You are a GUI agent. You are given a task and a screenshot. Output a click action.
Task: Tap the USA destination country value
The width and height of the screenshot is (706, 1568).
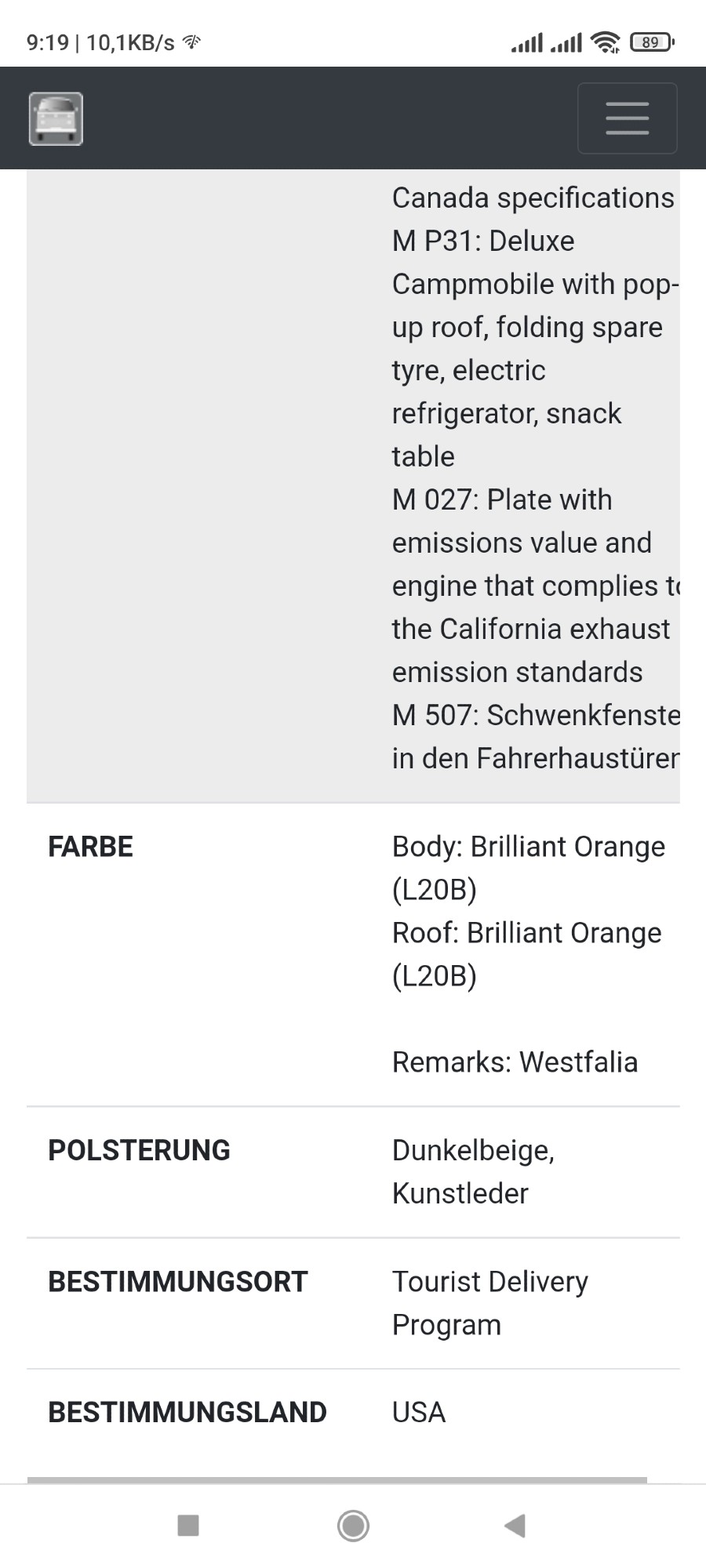419,1412
